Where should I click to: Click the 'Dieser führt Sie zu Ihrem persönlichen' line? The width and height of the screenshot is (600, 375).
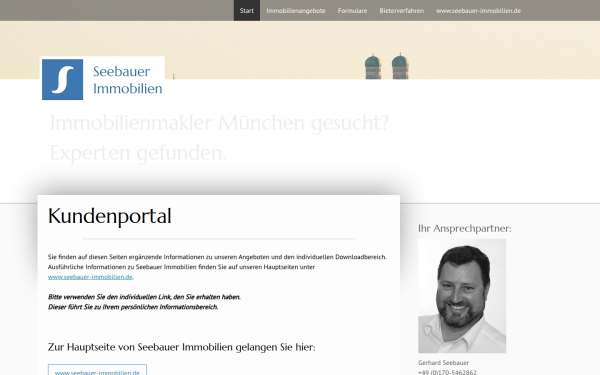pyautogui.click(x=133, y=307)
